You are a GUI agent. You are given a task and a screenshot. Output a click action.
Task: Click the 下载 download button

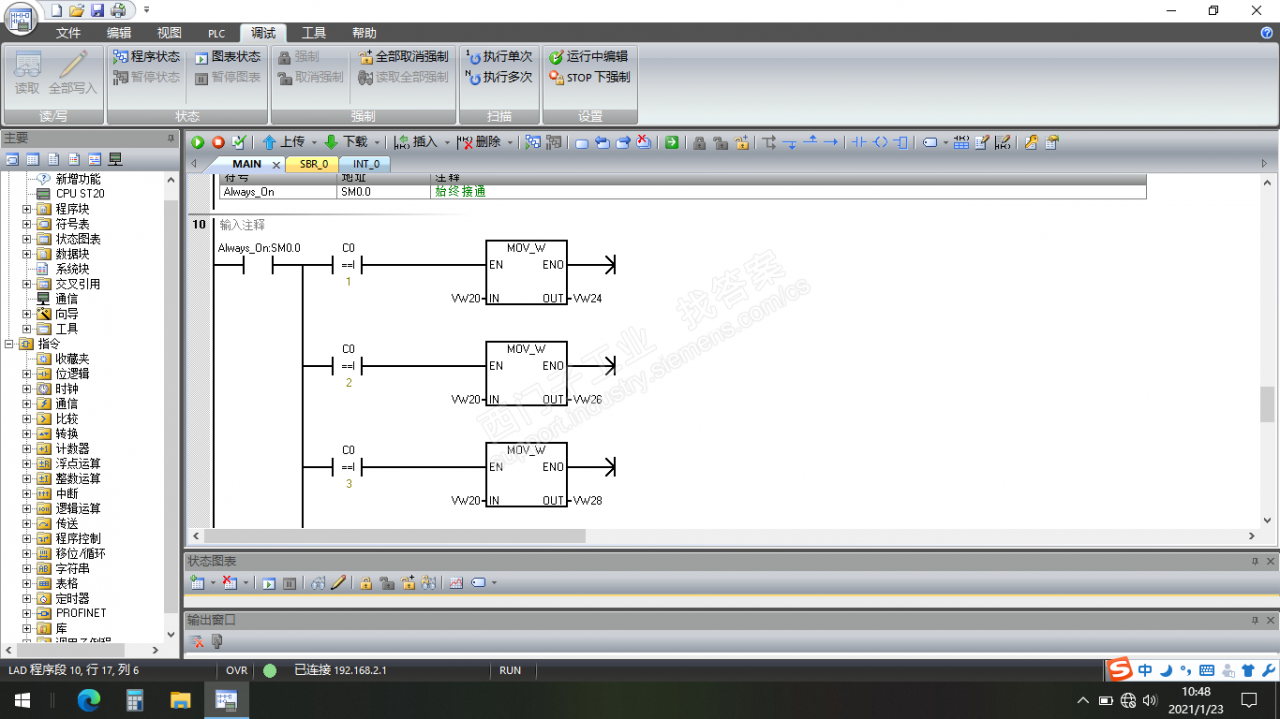point(345,142)
